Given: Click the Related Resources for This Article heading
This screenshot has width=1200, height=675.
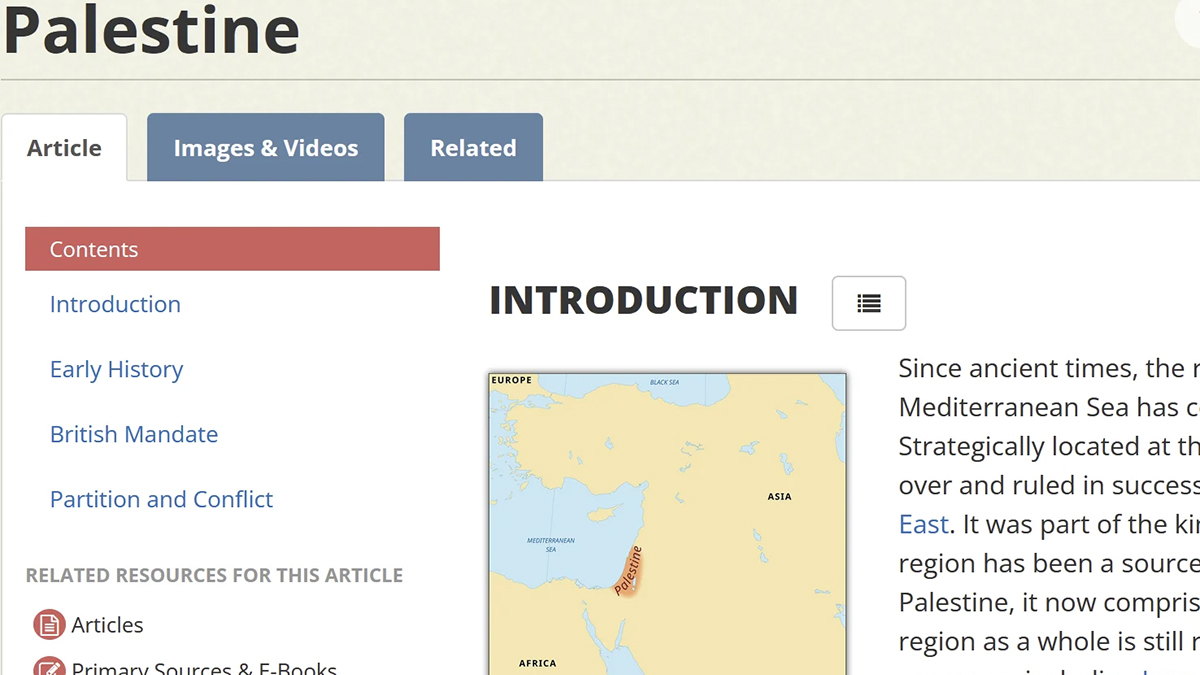Looking at the screenshot, I should pyautogui.click(x=214, y=575).
